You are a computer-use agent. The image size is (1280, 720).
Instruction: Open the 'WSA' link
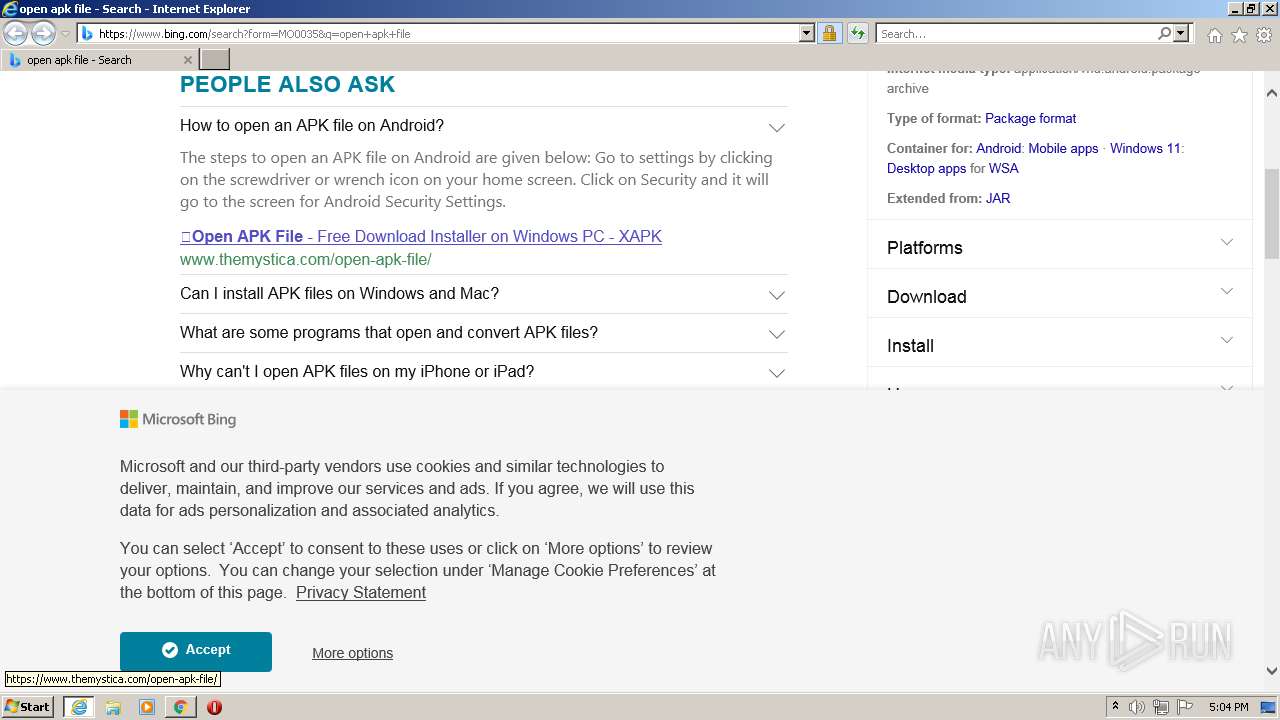1004,168
